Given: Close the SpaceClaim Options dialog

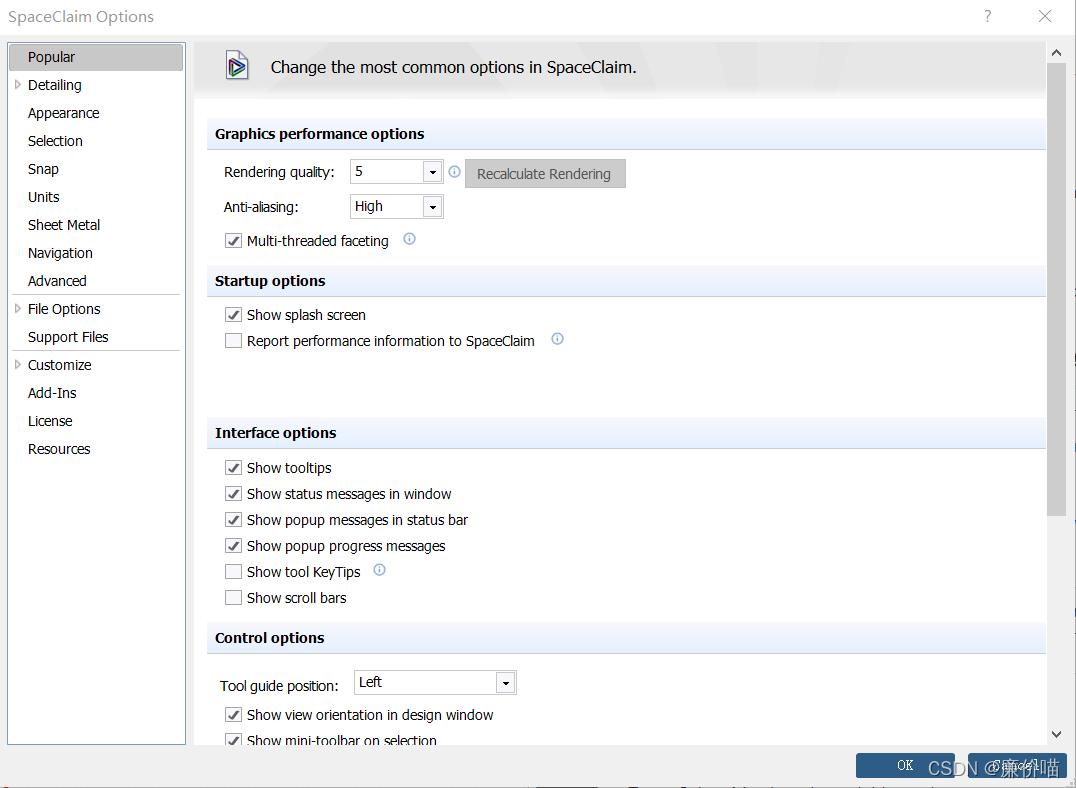Looking at the screenshot, I should click(x=1044, y=16).
